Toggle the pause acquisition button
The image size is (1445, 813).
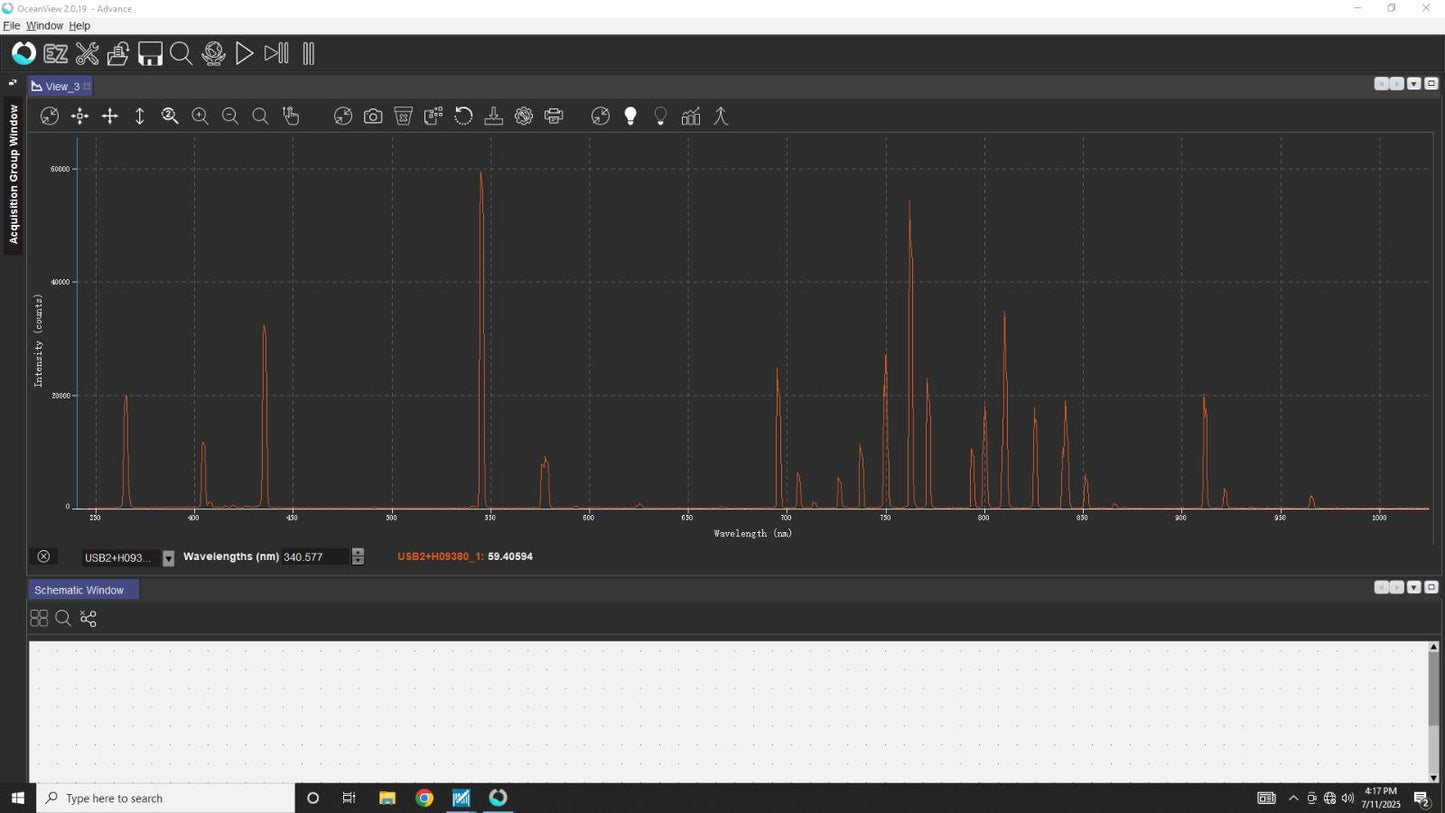click(308, 54)
